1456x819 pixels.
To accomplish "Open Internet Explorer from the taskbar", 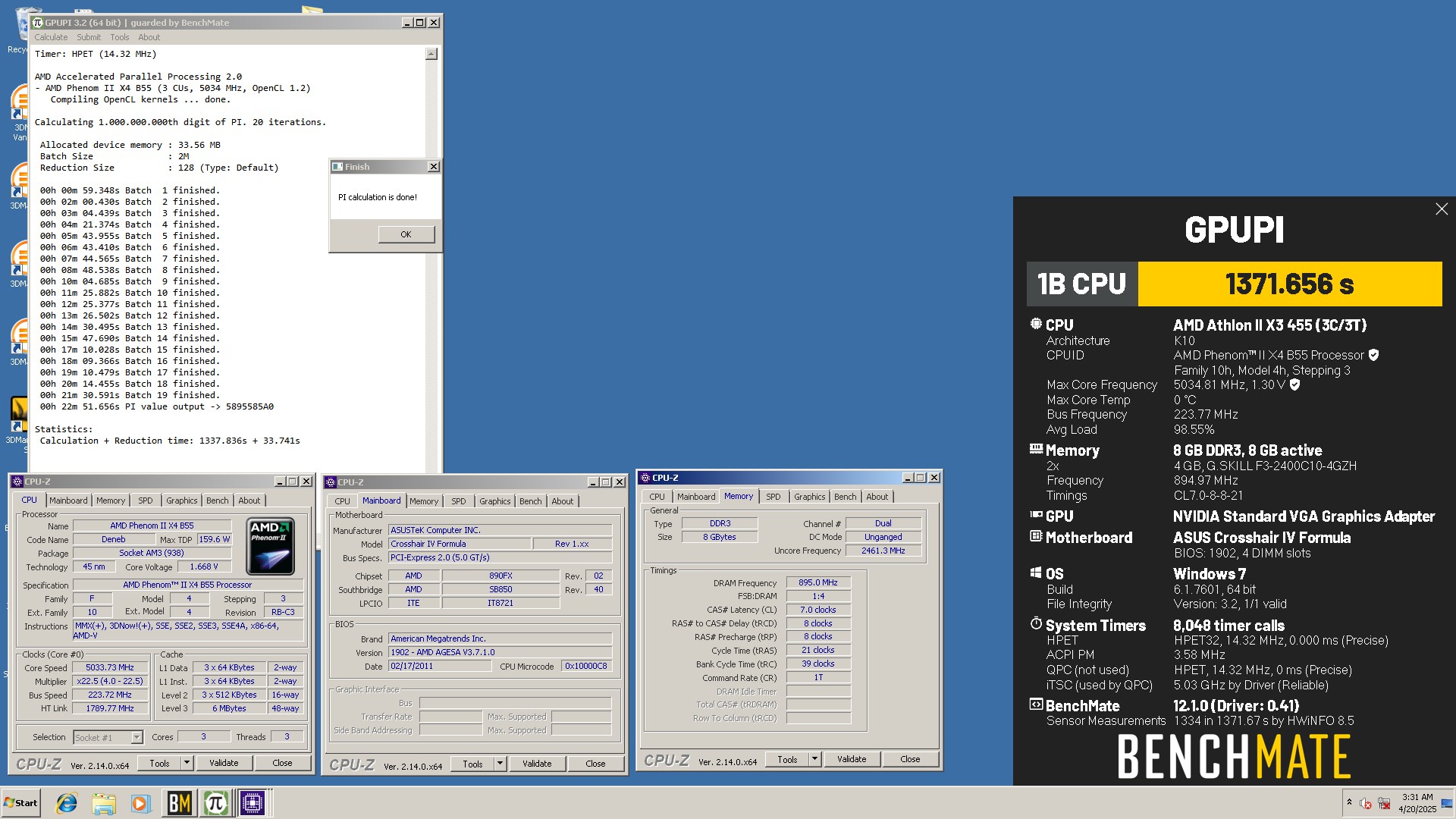I will tap(67, 803).
